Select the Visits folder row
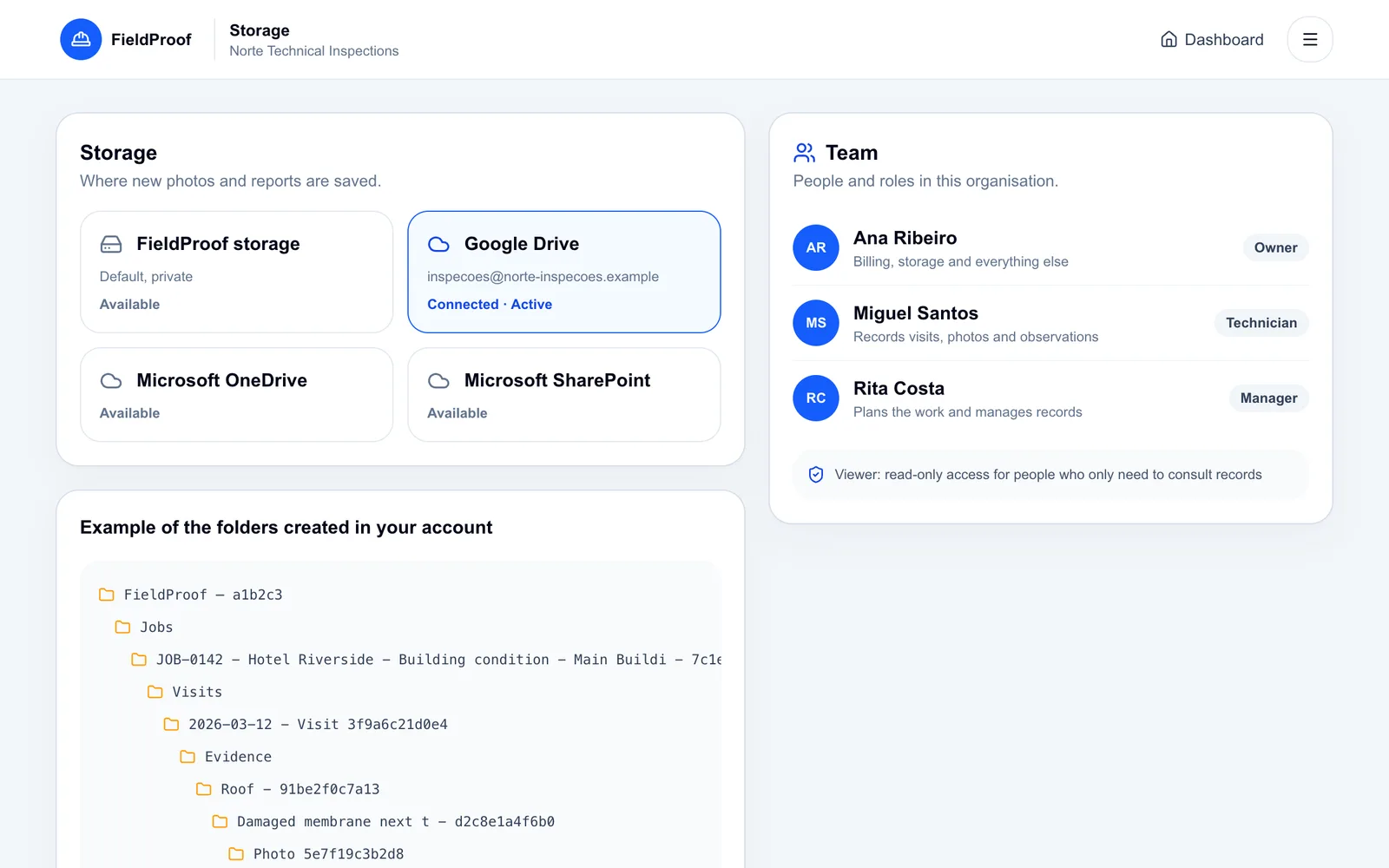Image resolution: width=1389 pixels, height=868 pixels. tap(185, 692)
